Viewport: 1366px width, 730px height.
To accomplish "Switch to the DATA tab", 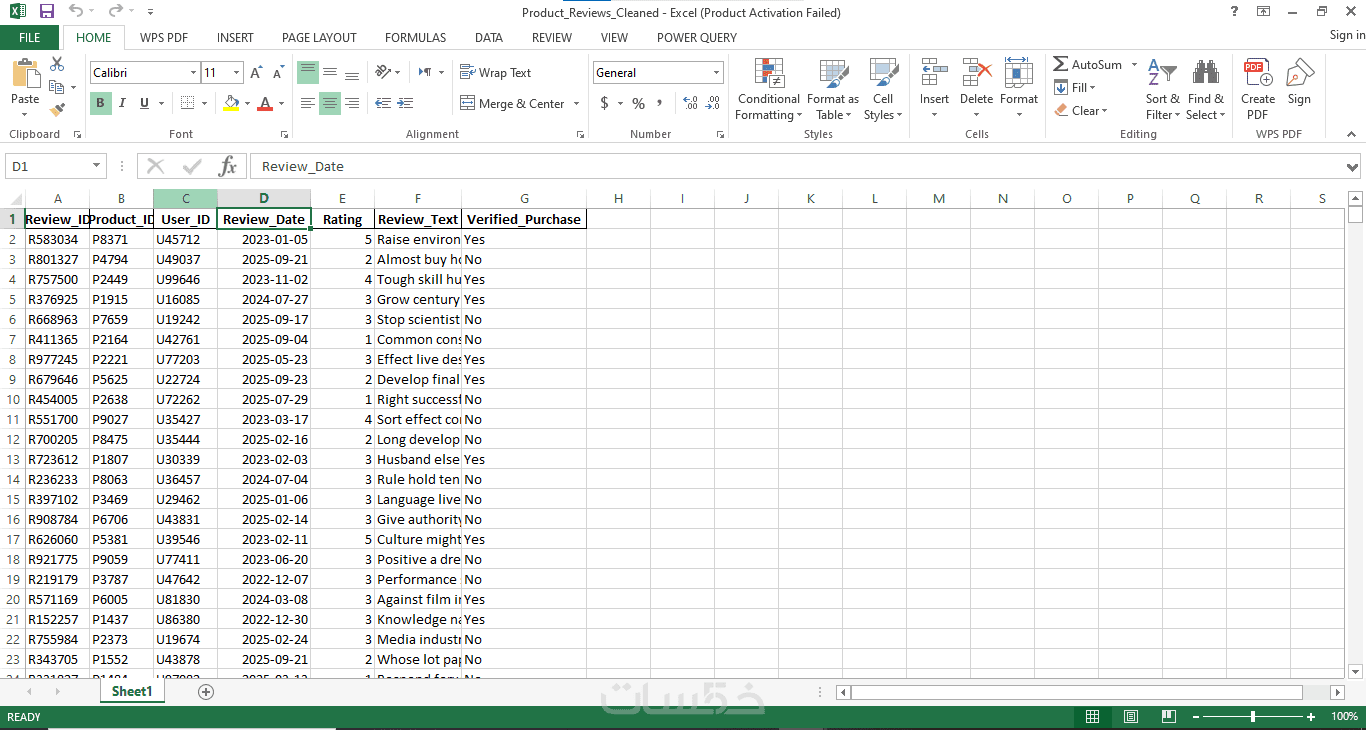I will (x=489, y=38).
